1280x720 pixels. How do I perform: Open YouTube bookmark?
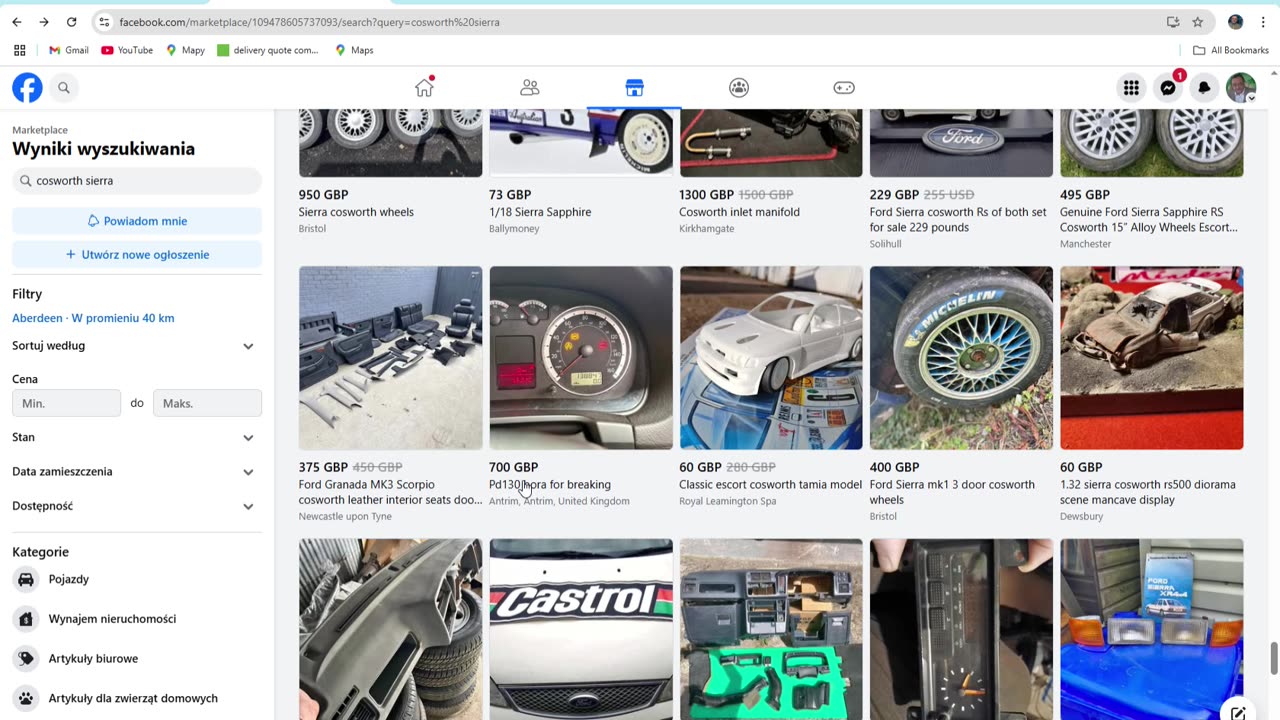pos(127,50)
